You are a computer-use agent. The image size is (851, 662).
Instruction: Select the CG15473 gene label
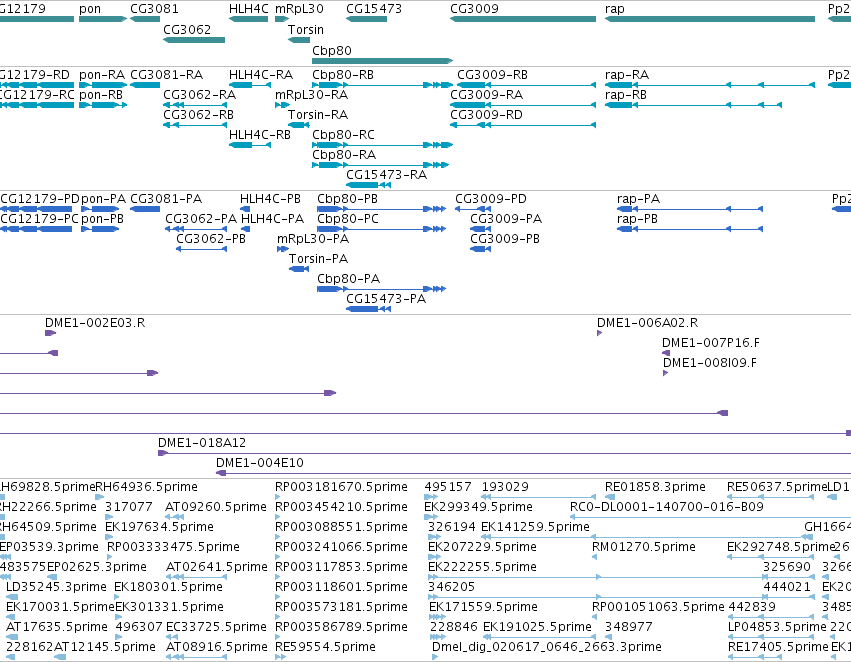click(374, 9)
